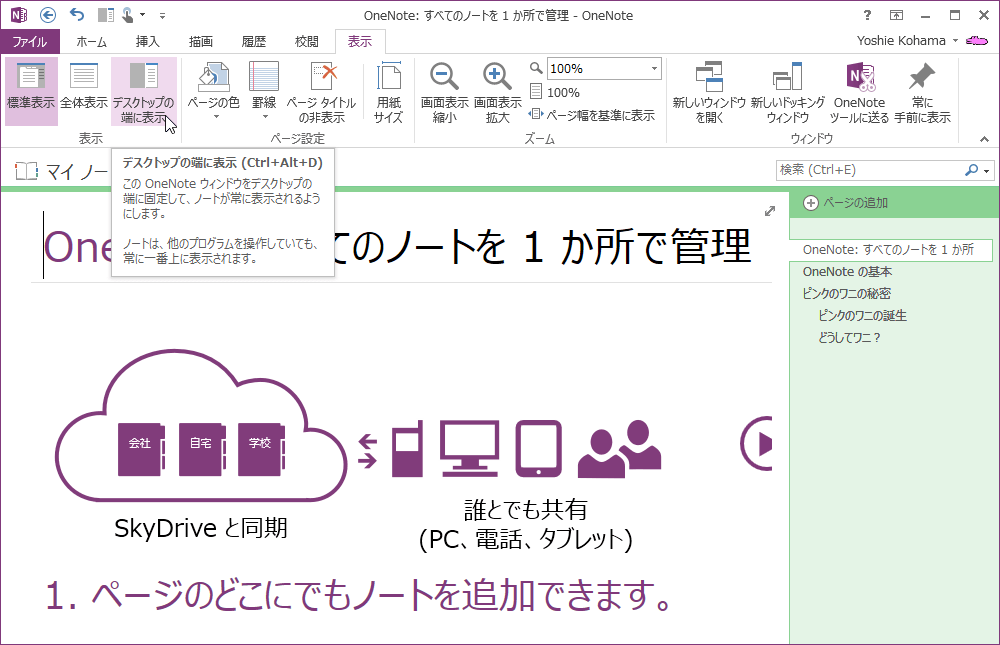The width and height of the screenshot is (1000, 645).
Task: Set zoom to 100% button
Action: pyautogui.click(x=555, y=93)
